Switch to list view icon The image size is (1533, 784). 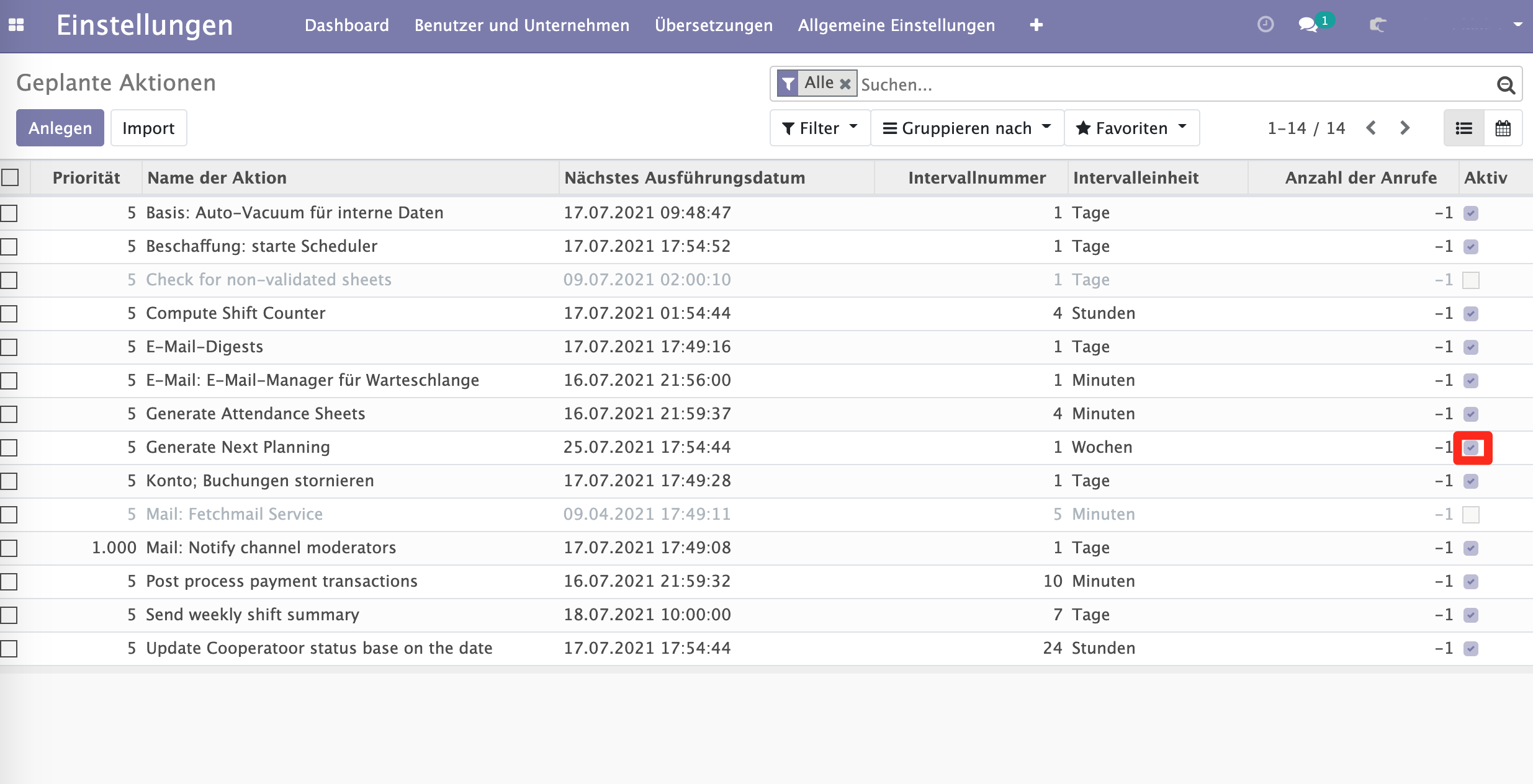click(x=1464, y=128)
